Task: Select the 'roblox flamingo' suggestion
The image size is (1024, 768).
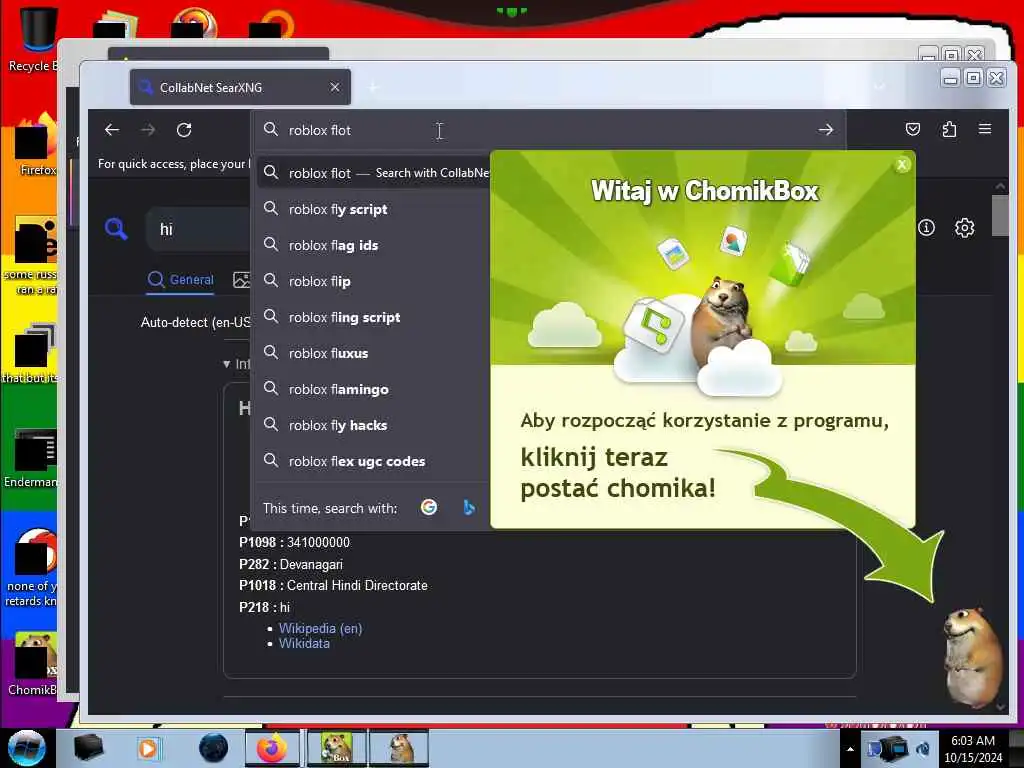Action: pos(374,389)
